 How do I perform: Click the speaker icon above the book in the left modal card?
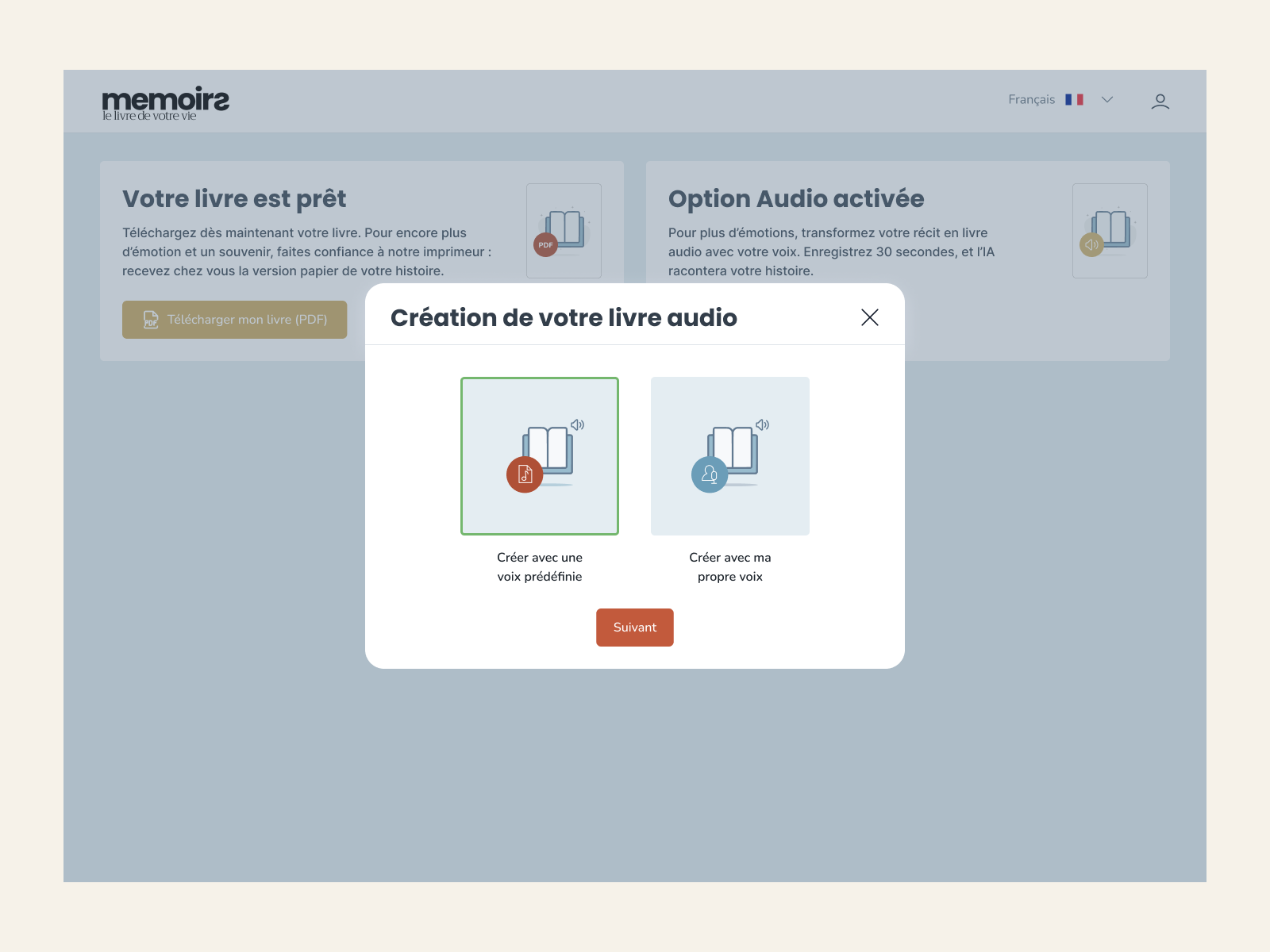coord(577,425)
